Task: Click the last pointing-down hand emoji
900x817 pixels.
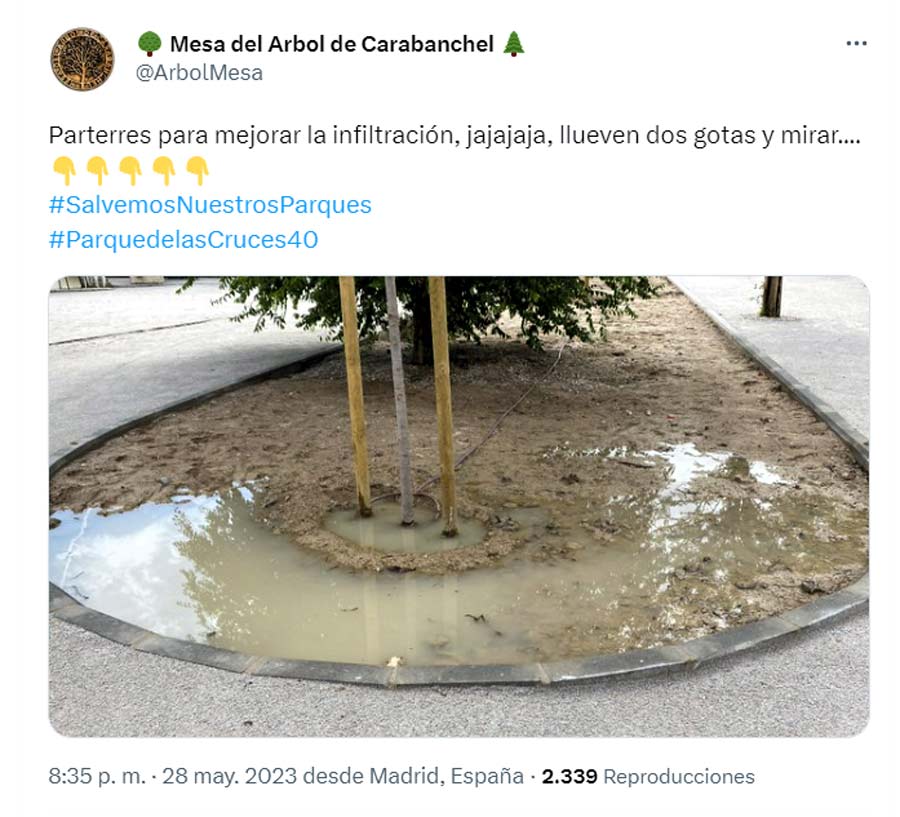Action: click(x=197, y=171)
